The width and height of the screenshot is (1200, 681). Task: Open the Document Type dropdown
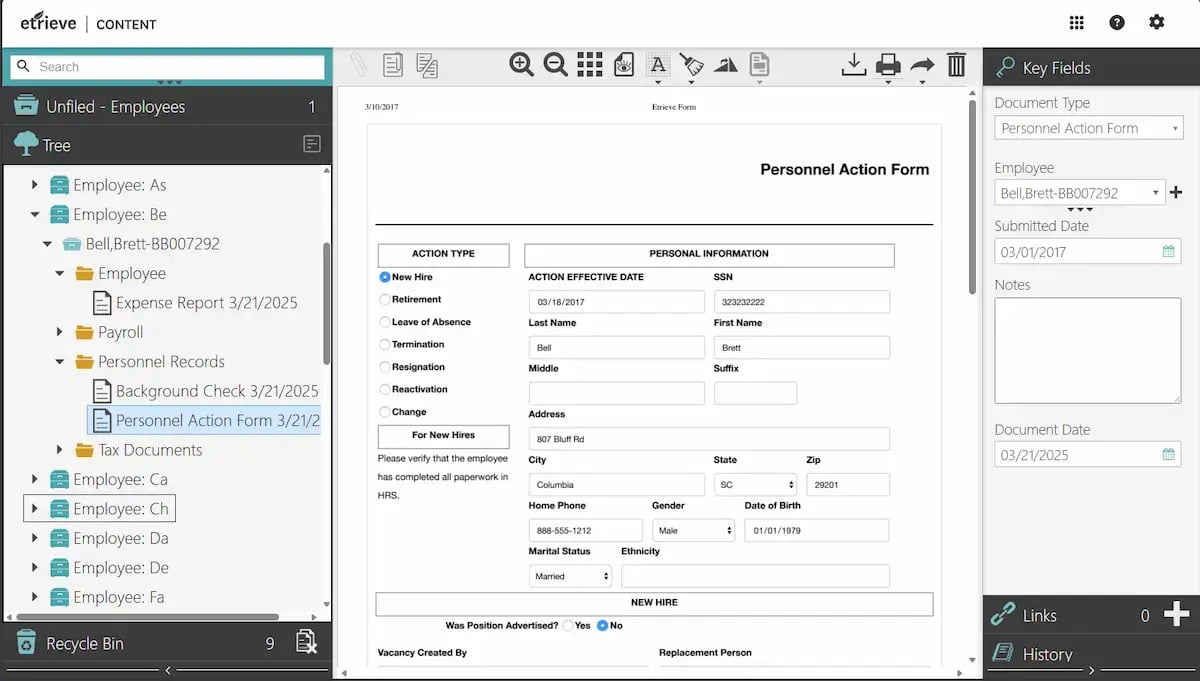pos(1088,128)
